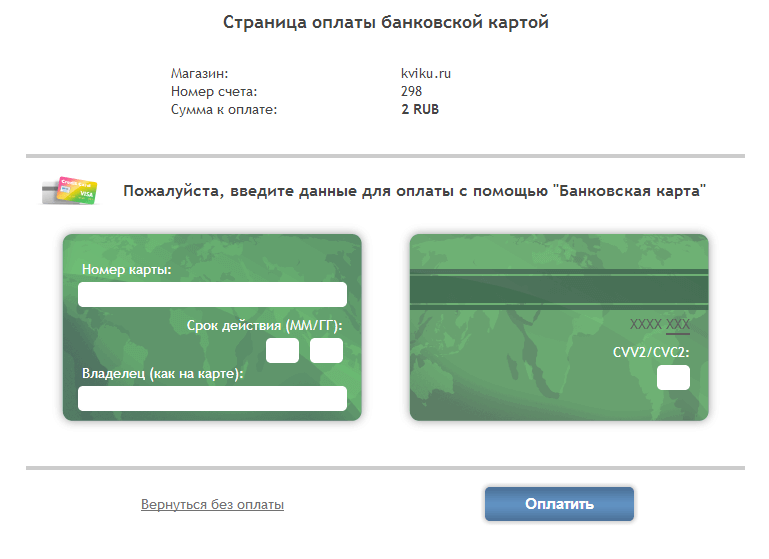
Task: Click the expiry year field
Action: click(x=326, y=351)
